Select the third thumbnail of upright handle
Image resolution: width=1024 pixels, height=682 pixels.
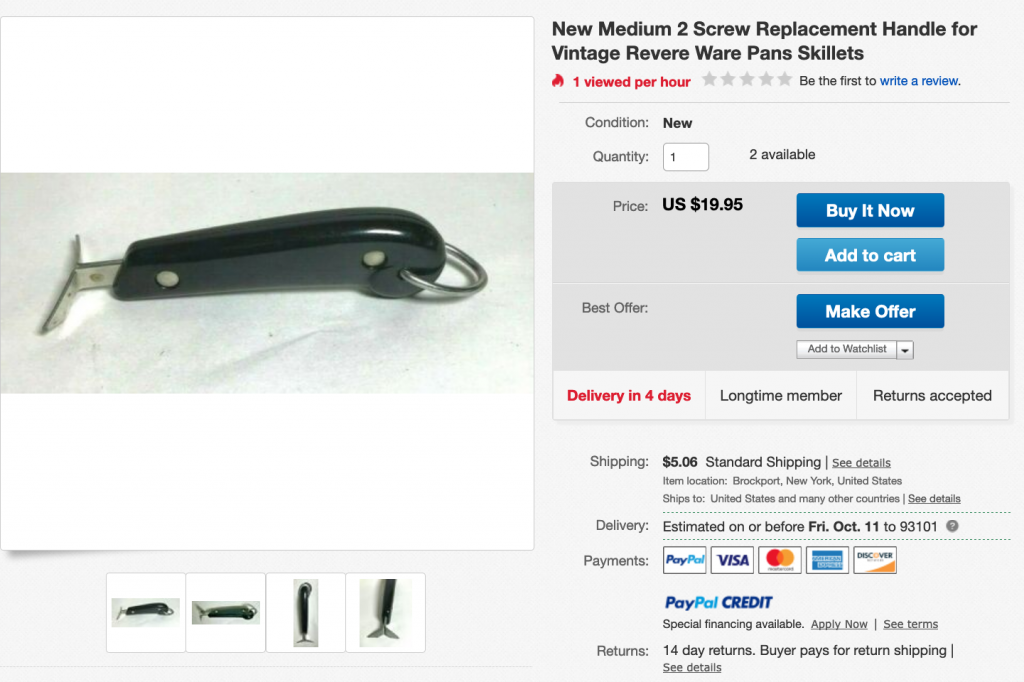click(x=306, y=613)
